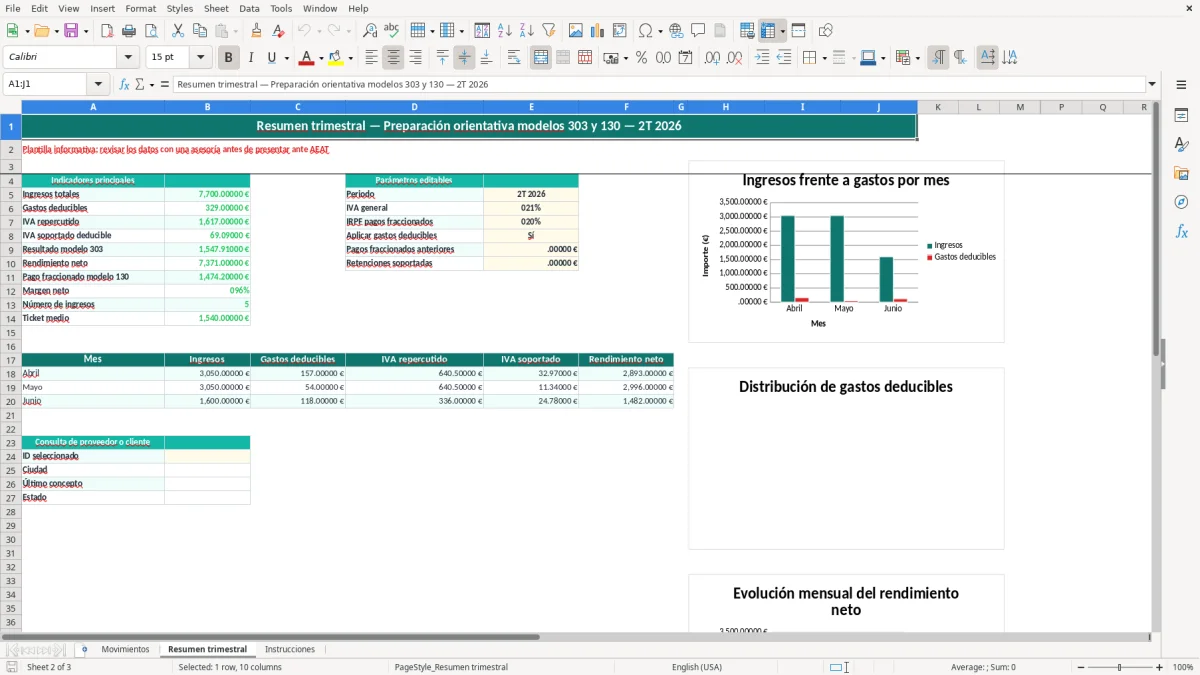Open the Format menu
The image size is (1200, 675).
[140, 8]
